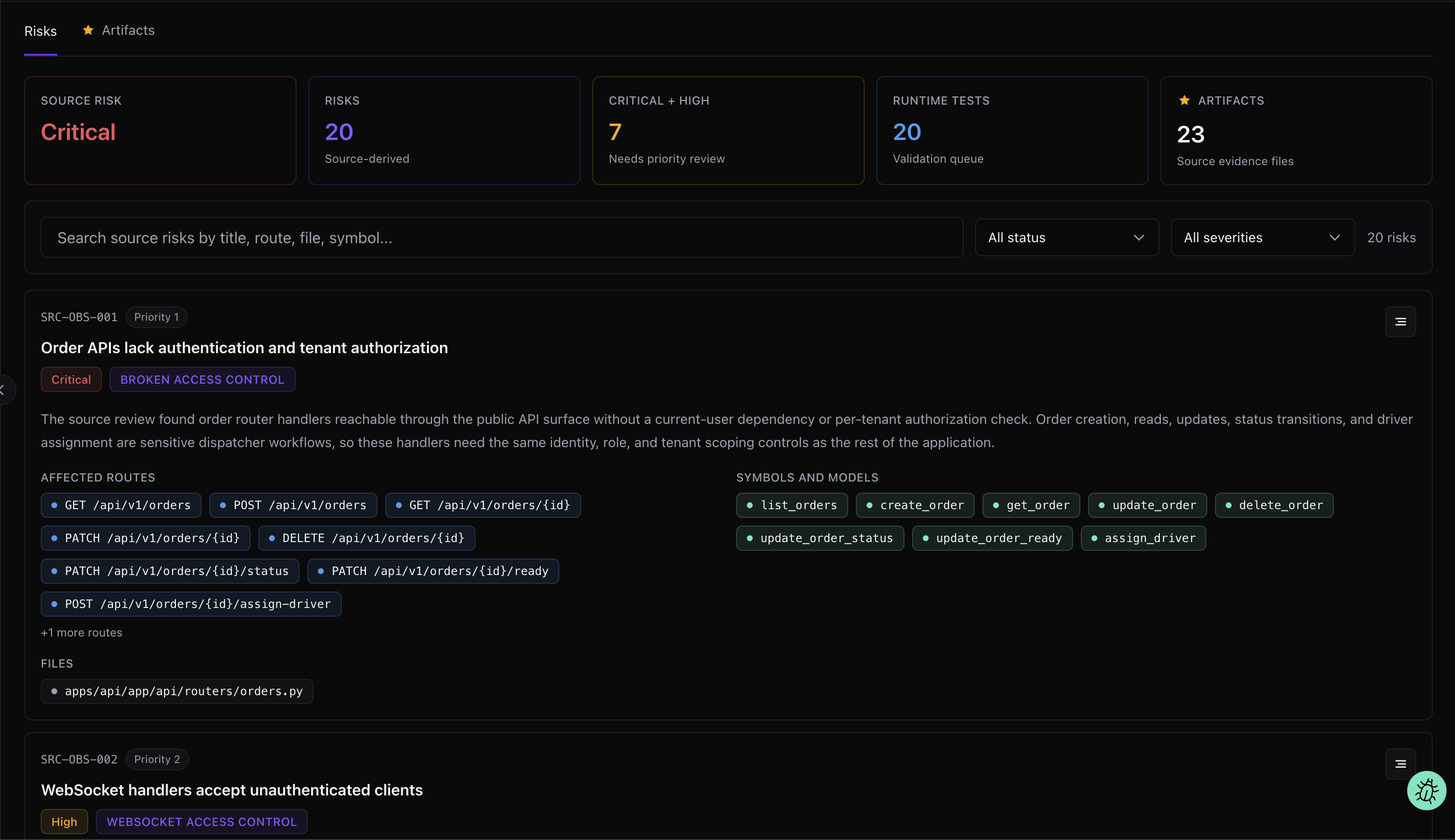
Task: Select the POST assign-driver route chip
Action: pyautogui.click(x=191, y=604)
